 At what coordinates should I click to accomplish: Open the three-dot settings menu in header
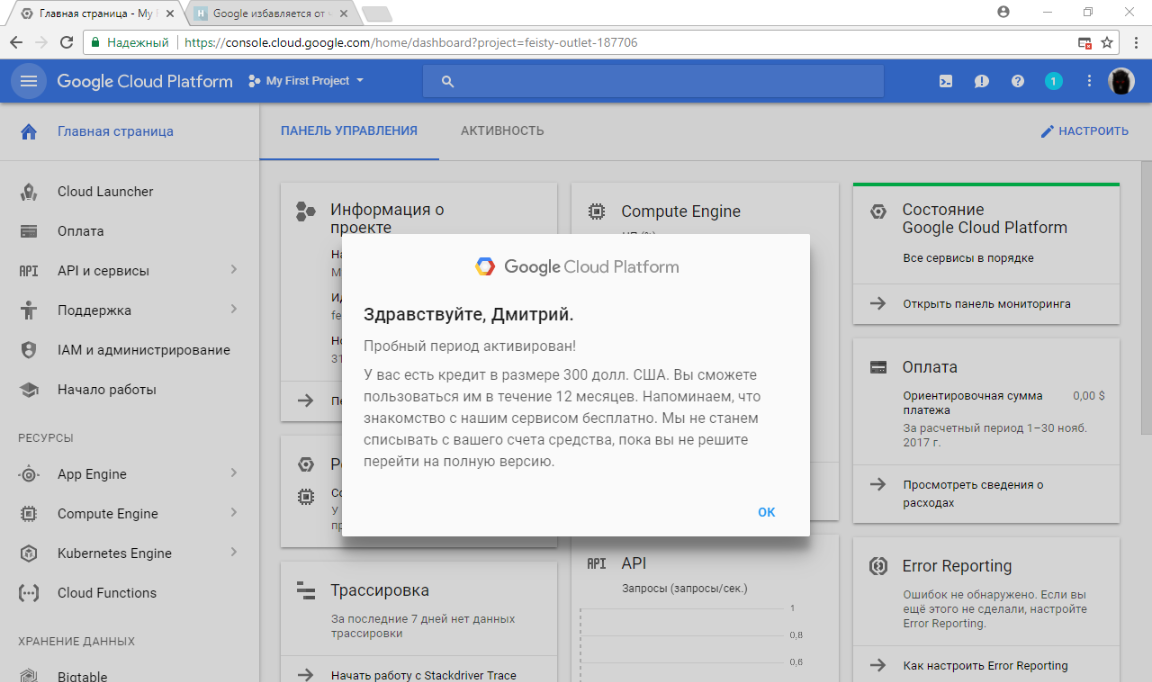coord(1089,81)
